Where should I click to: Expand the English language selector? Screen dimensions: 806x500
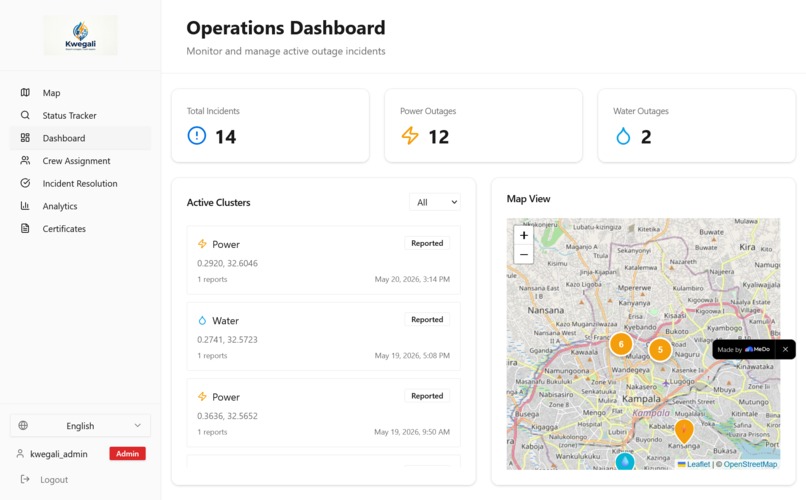point(80,425)
